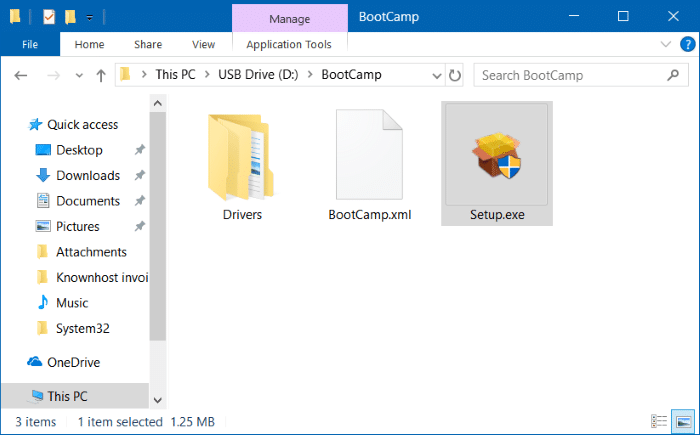This screenshot has height=435, width=700.
Task: Click the Setup.exe file name label
Action: (x=497, y=215)
